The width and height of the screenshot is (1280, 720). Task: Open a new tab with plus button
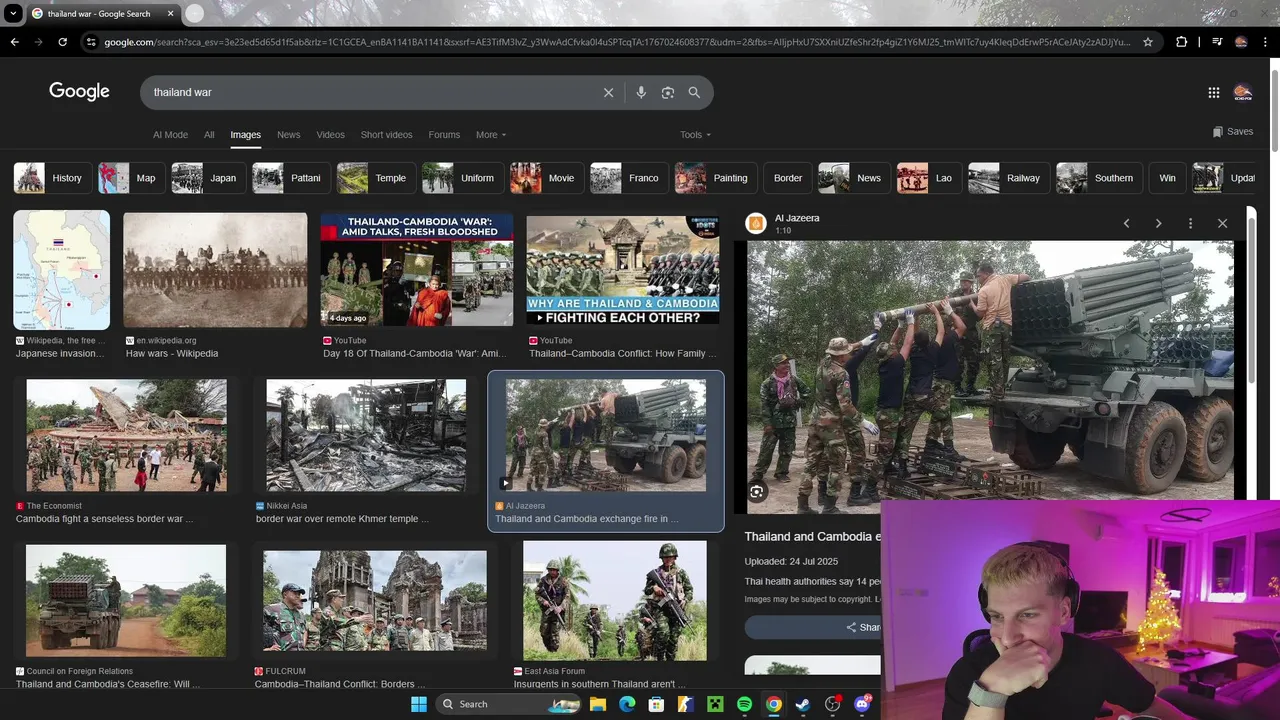[x=194, y=13]
